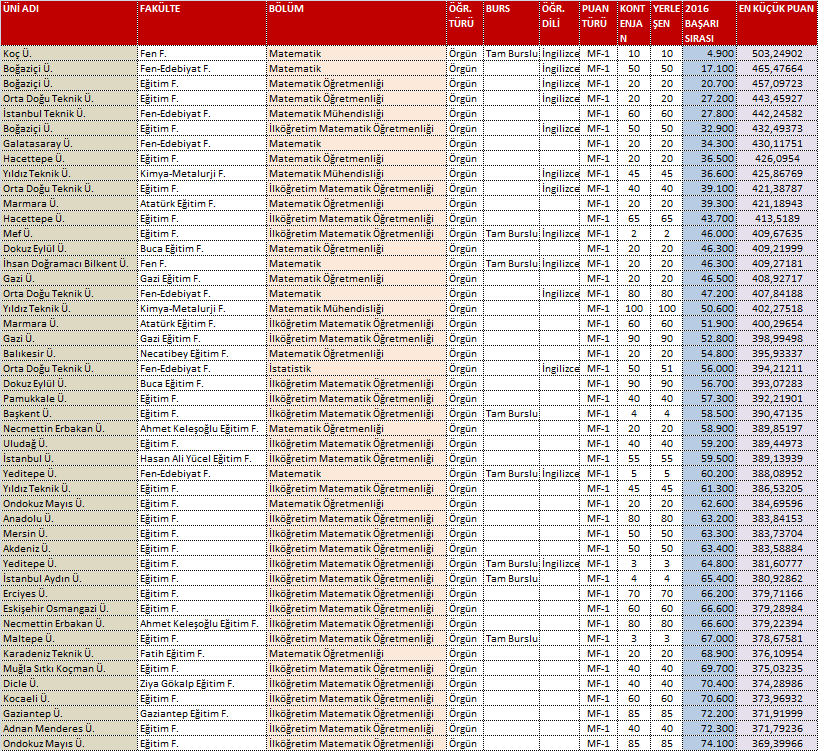
Task: Select the Kocaeli Ü. cell
Action: pyautogui.click(x=69, y=698)
